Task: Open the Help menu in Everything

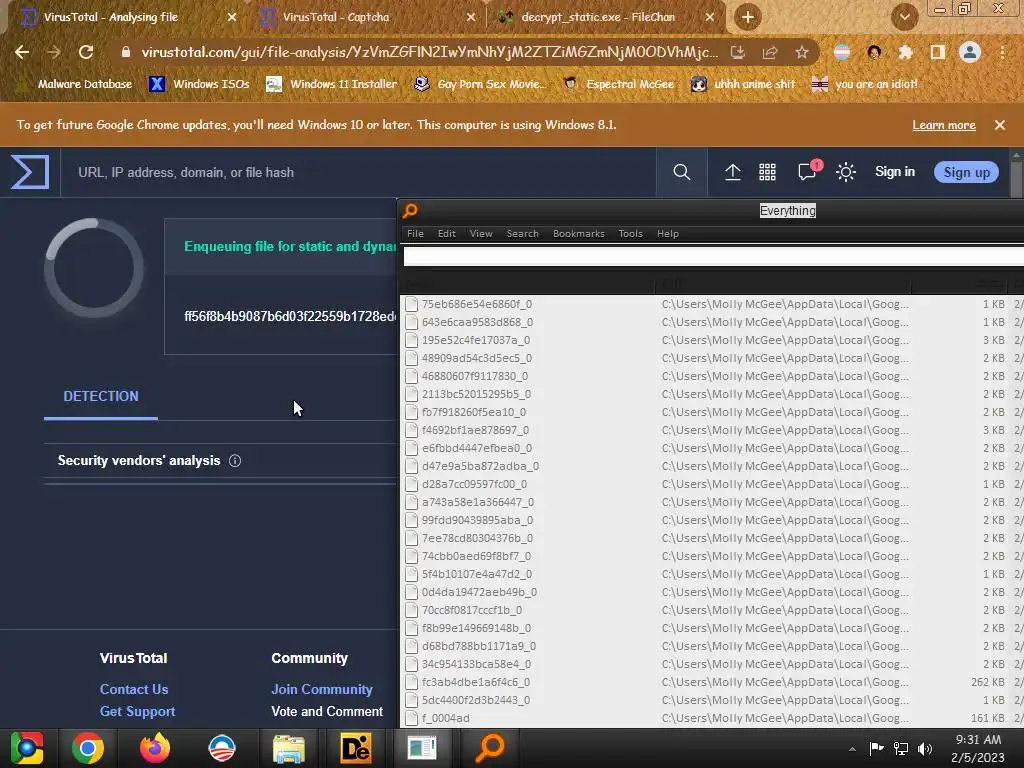Action: click(x=667, y=233)
